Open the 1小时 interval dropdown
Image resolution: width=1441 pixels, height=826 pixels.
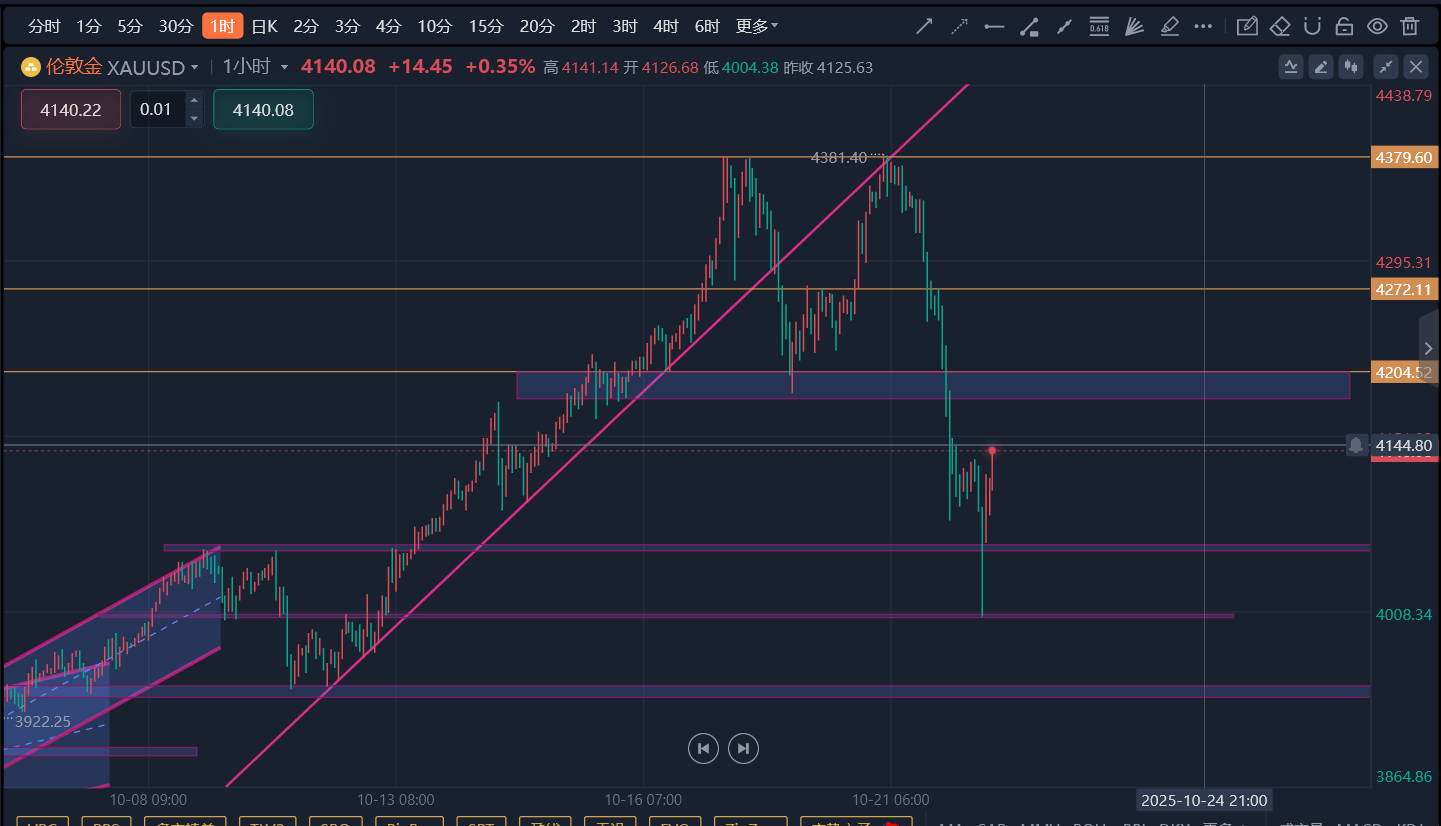[255, 67]
